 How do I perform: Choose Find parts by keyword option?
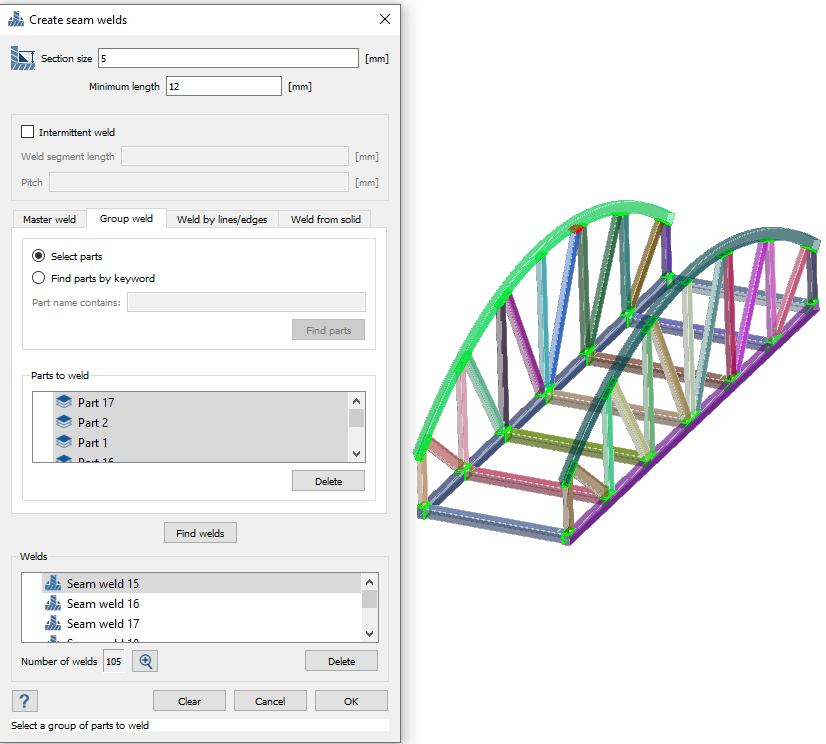(39, 278)
